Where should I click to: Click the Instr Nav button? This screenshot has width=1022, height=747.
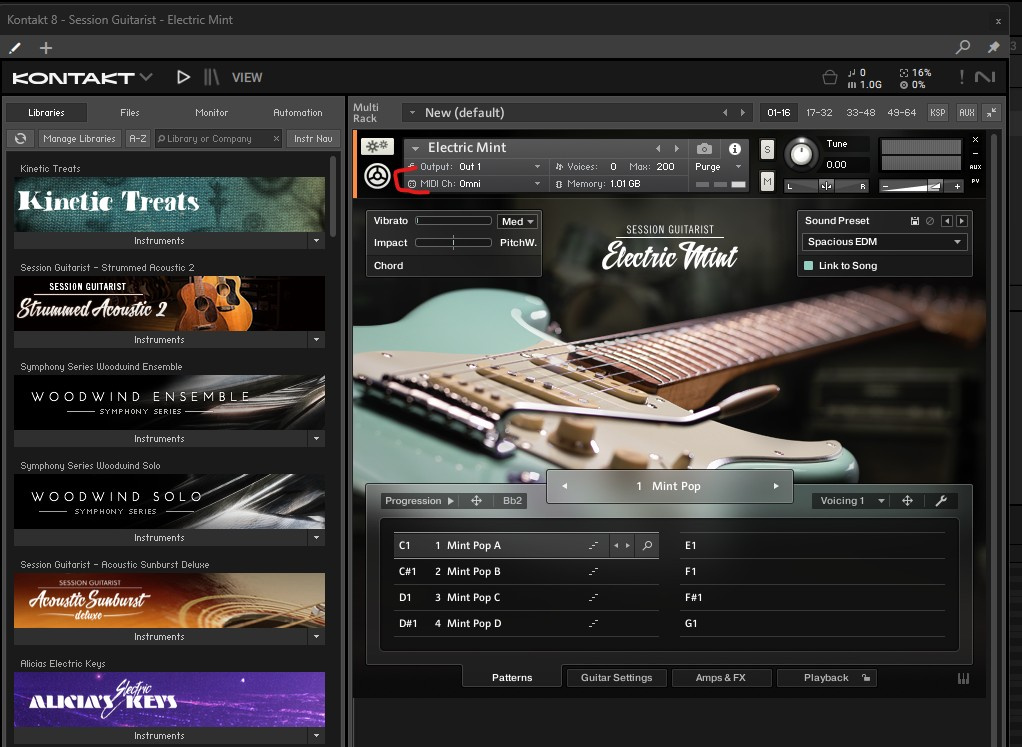pyautogui.click(x=313, y=139)
